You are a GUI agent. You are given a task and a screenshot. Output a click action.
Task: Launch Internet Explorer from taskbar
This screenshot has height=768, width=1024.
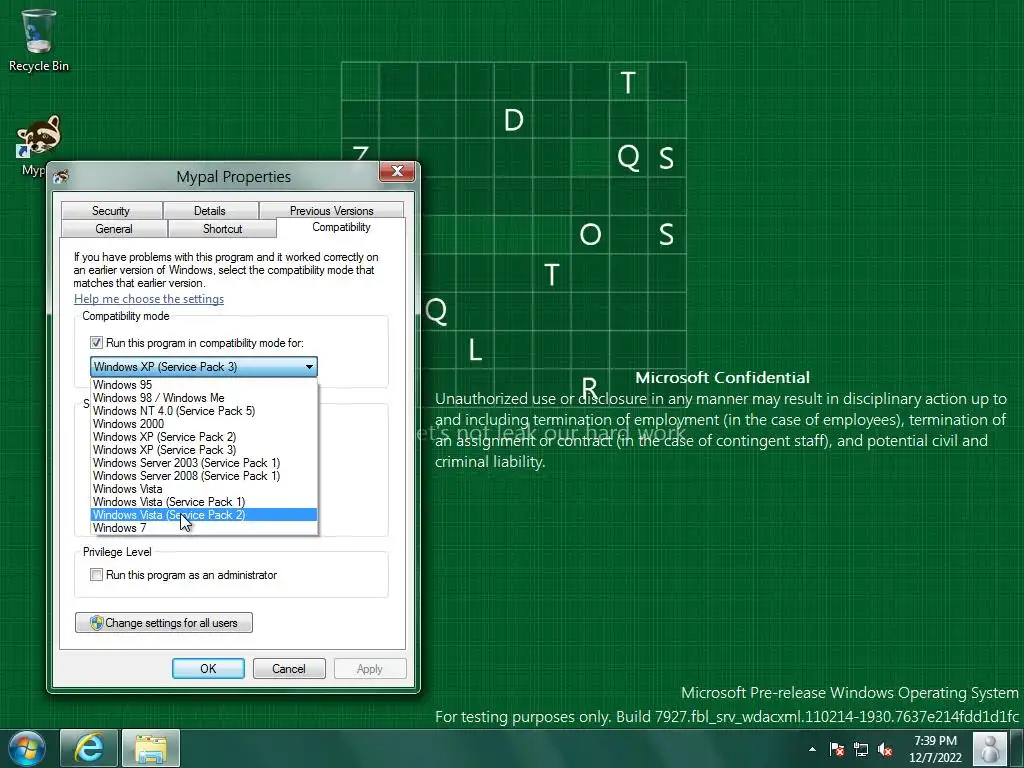(89, 748)
